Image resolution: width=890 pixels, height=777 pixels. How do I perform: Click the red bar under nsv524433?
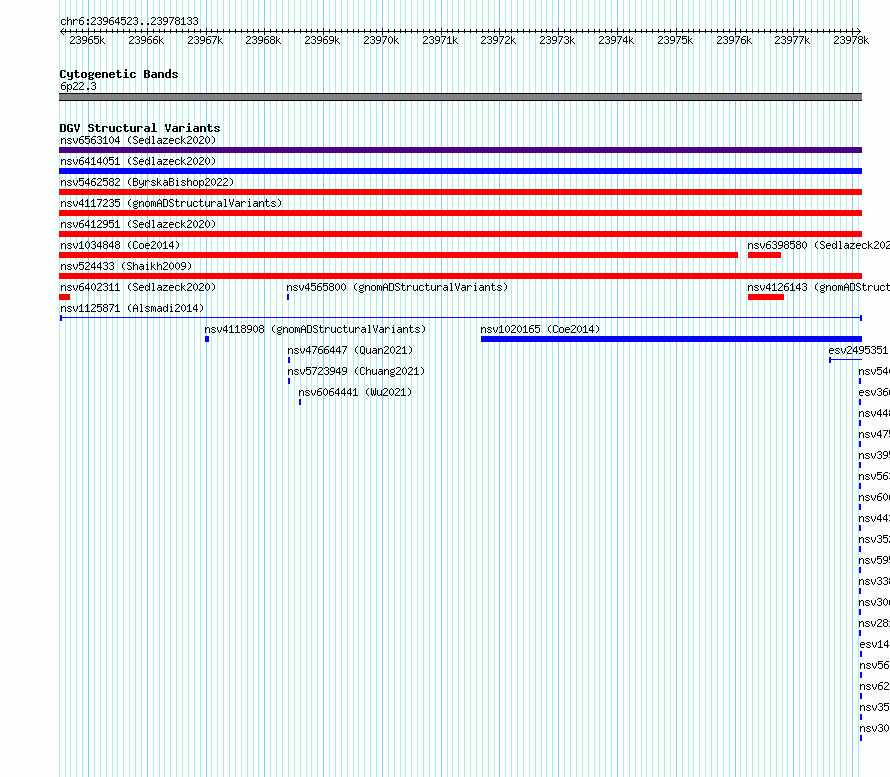pos(460,276)
